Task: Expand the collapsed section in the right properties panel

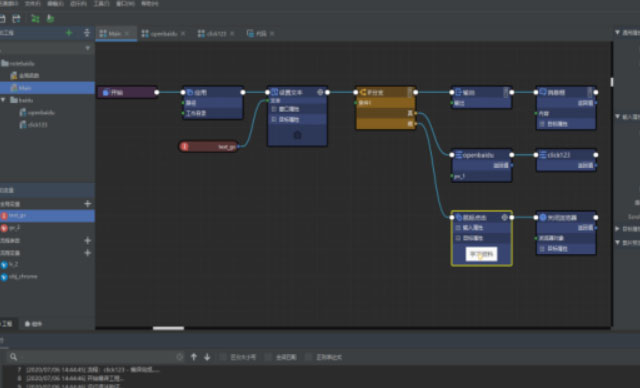Action: pos(617,229)
